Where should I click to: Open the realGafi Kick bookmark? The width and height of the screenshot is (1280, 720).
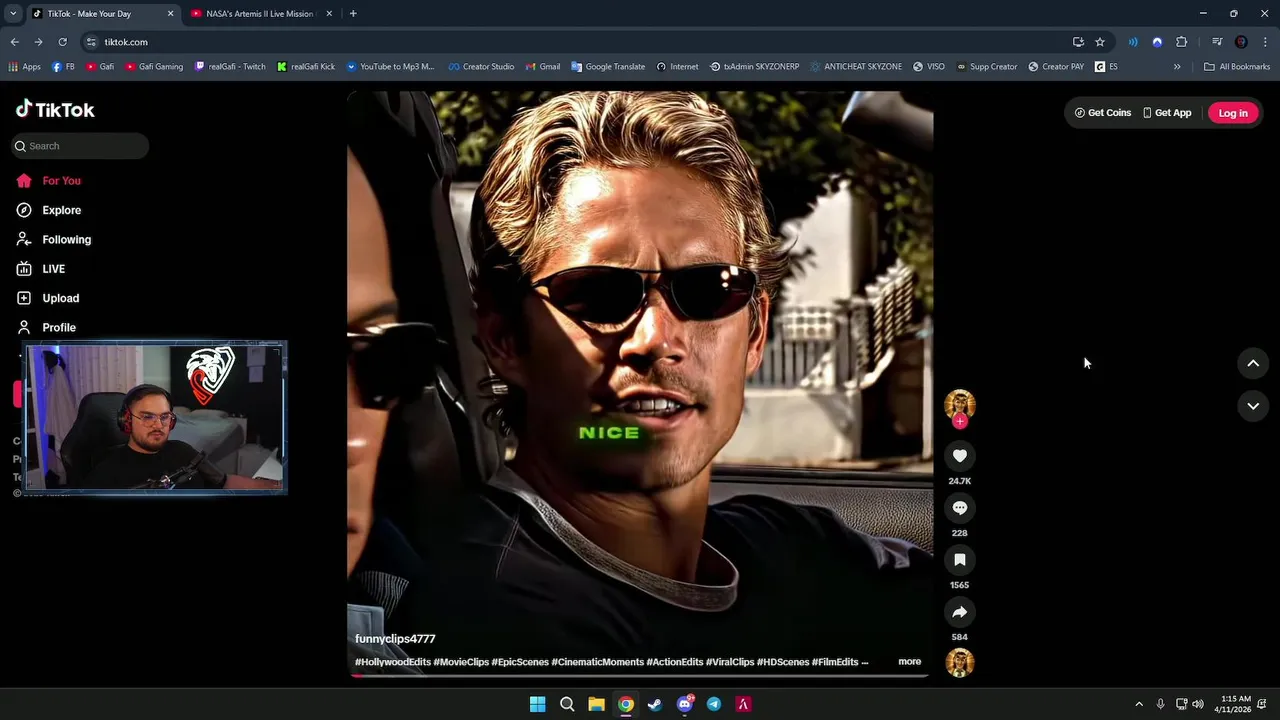306,67
